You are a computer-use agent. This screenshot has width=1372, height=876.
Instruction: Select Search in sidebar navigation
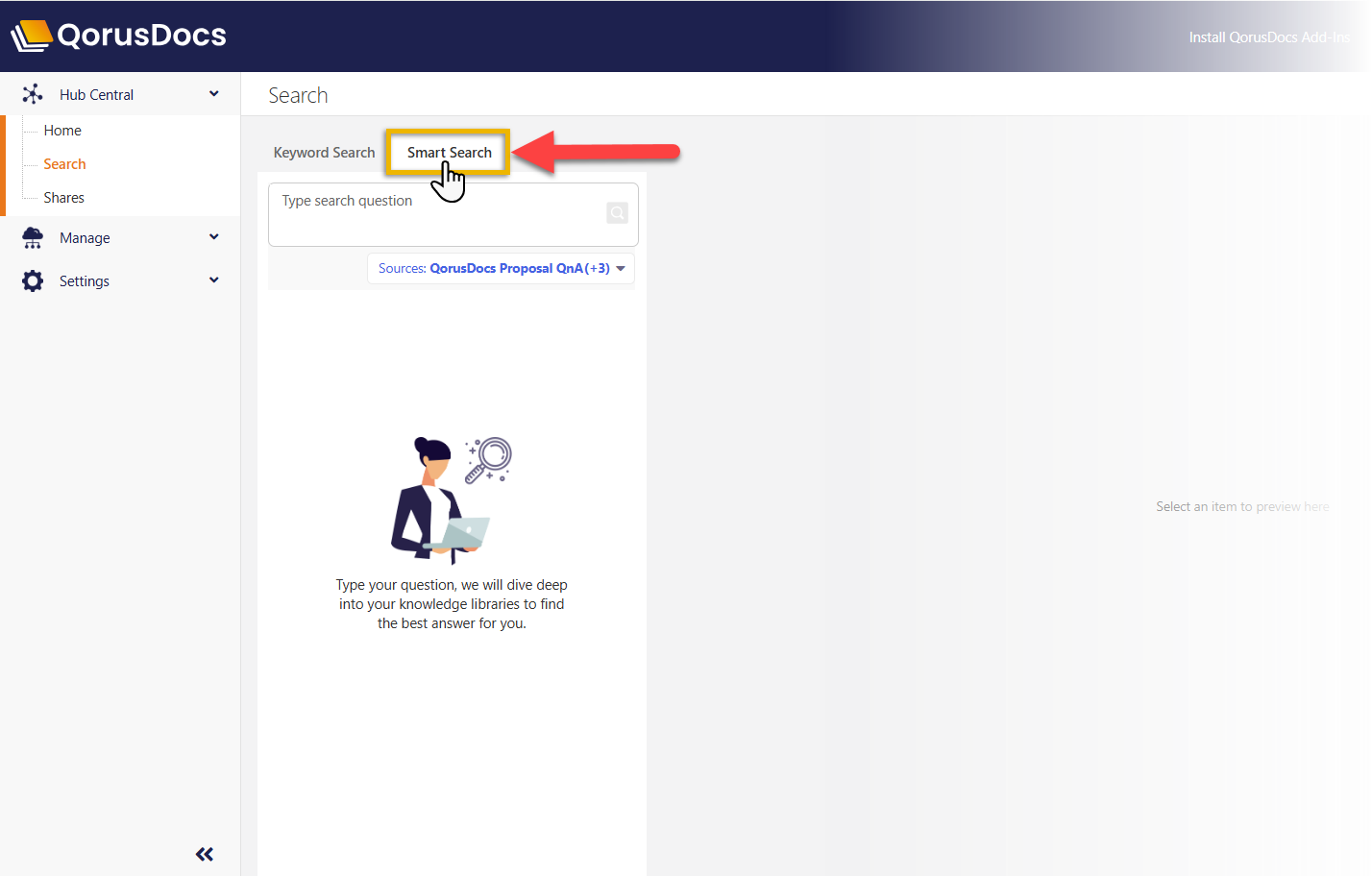pos(64,164)
